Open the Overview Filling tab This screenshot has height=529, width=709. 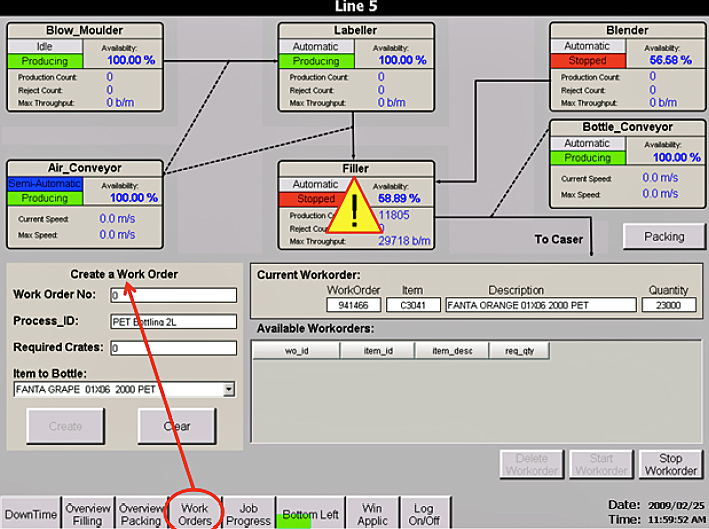point(88,514)
